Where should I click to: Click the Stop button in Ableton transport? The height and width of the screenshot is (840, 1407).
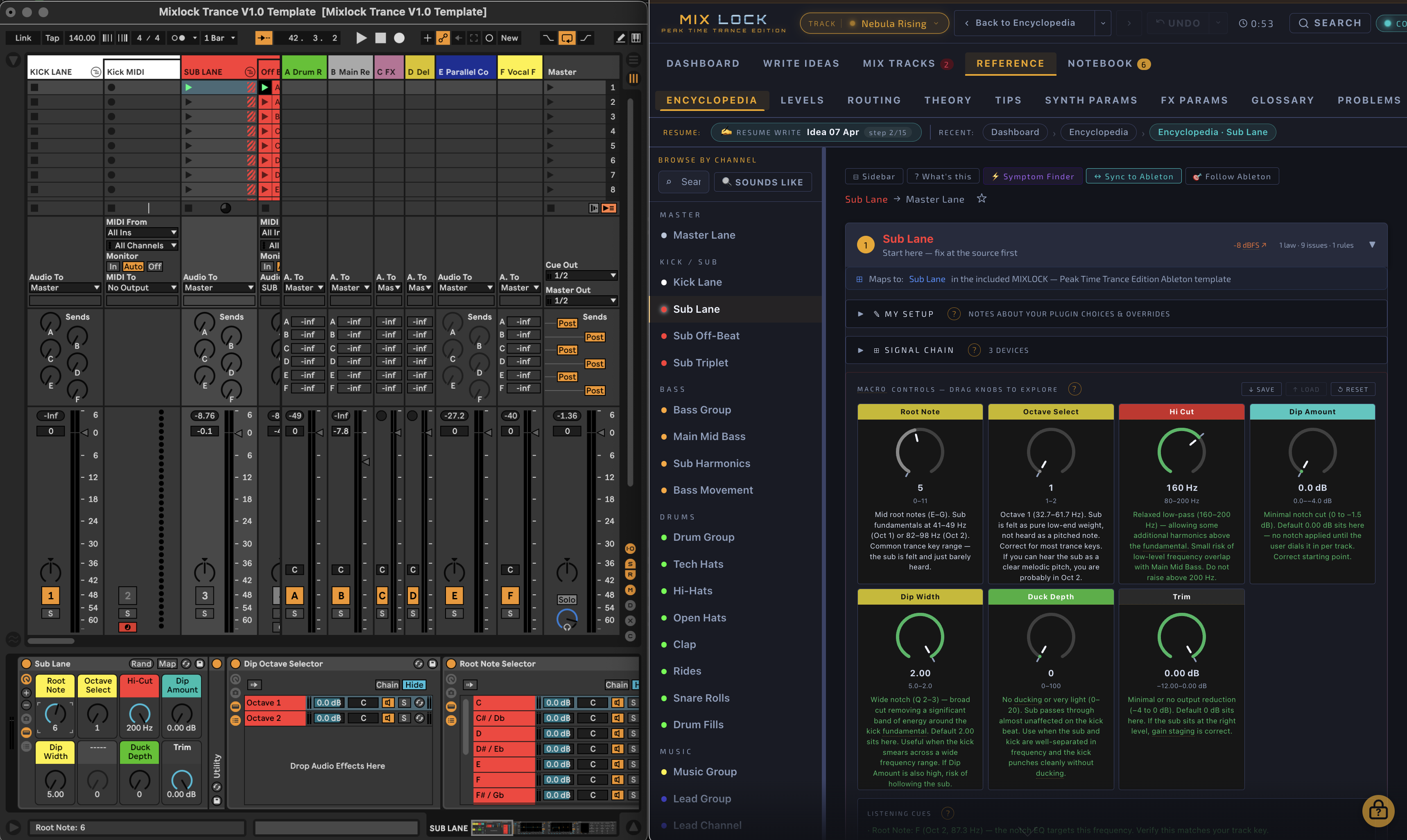pos(380,38)
